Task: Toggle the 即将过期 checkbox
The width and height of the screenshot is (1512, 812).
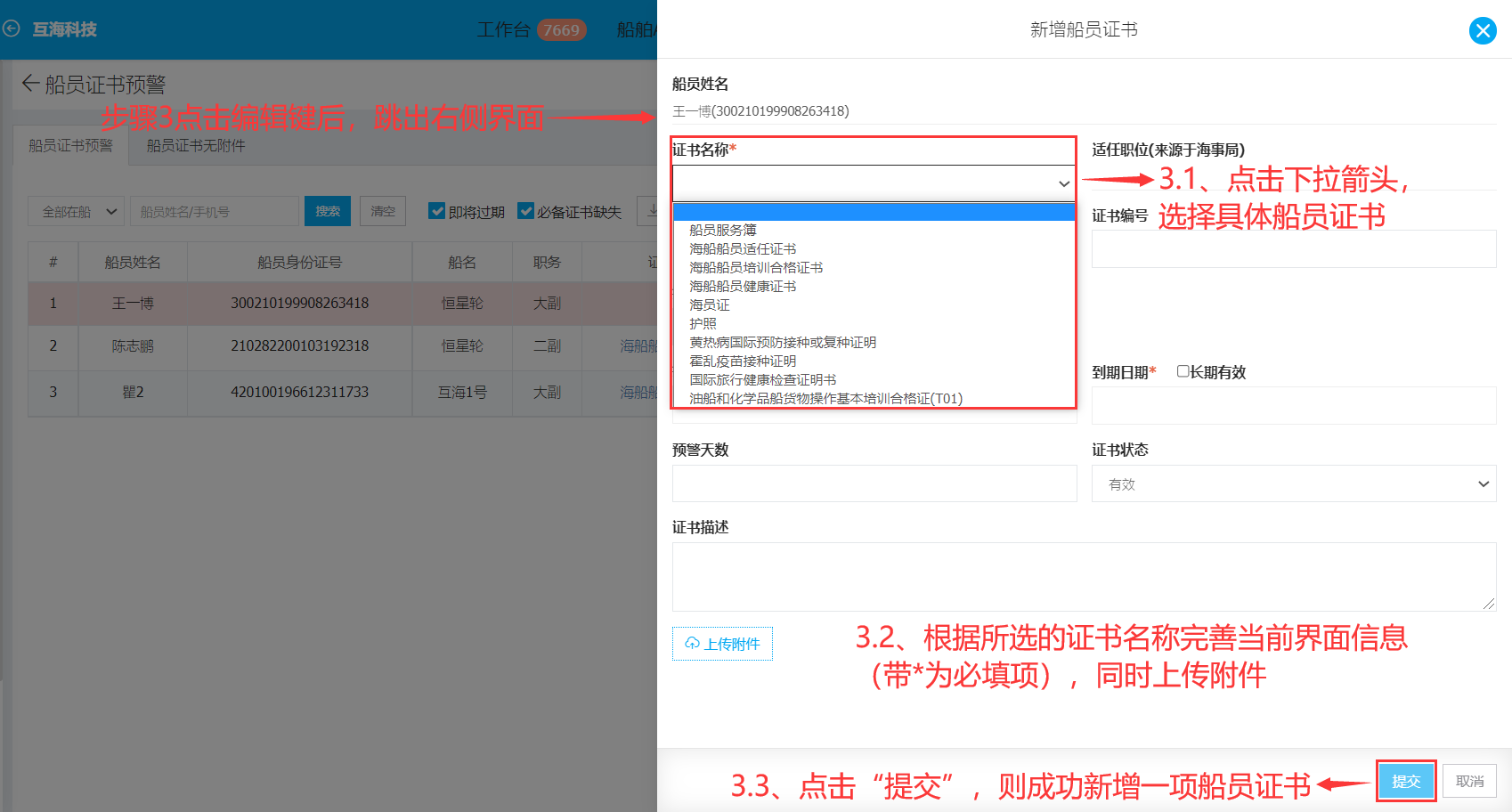Action: 436,211
